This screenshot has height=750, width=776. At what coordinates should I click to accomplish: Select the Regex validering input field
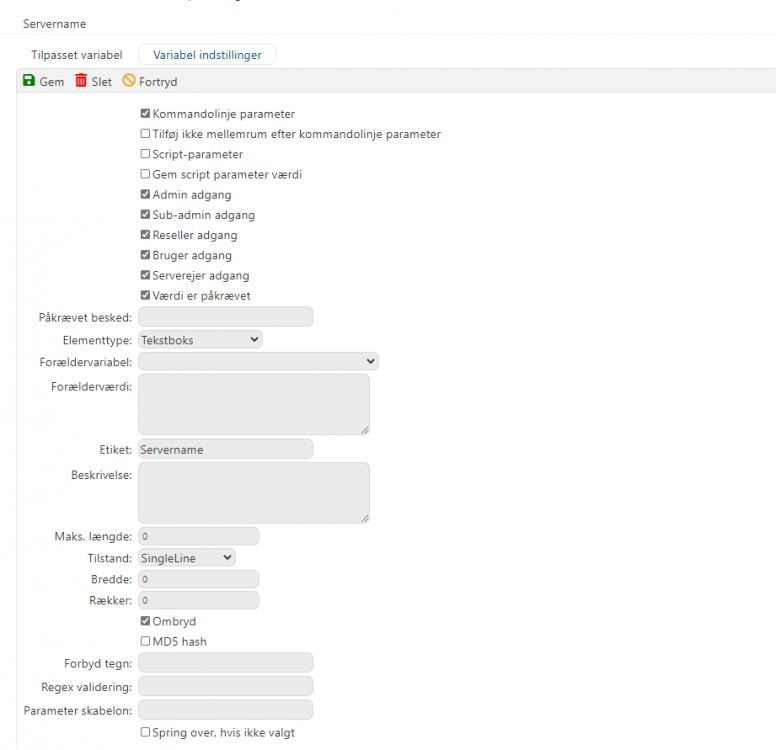[x=225, y=686]
